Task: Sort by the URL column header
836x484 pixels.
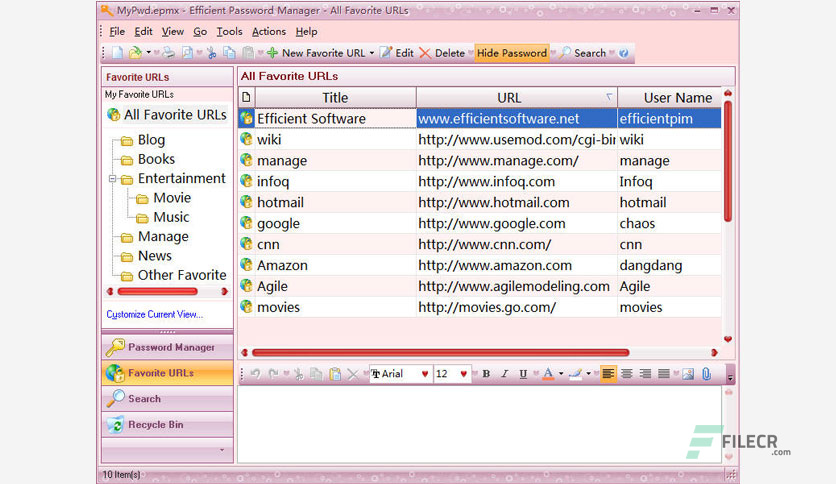Action: [x=516, y=98]
